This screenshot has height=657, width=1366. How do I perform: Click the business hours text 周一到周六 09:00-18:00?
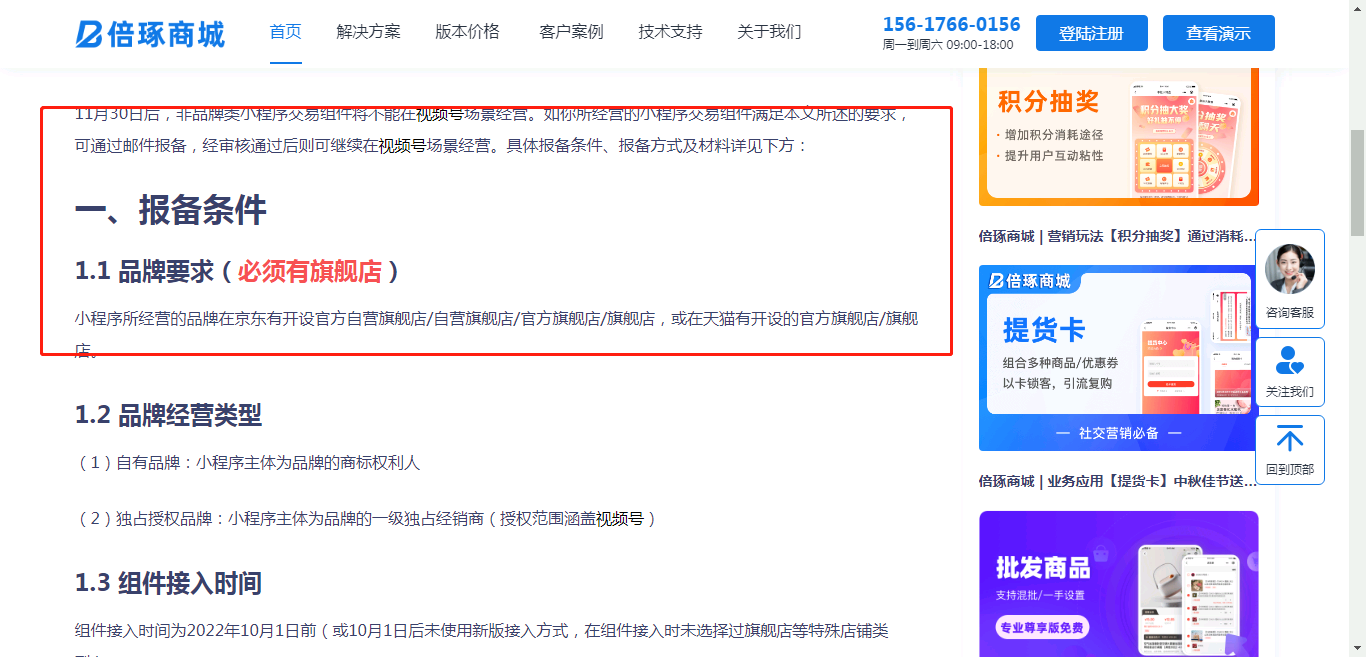pos(948,45)
